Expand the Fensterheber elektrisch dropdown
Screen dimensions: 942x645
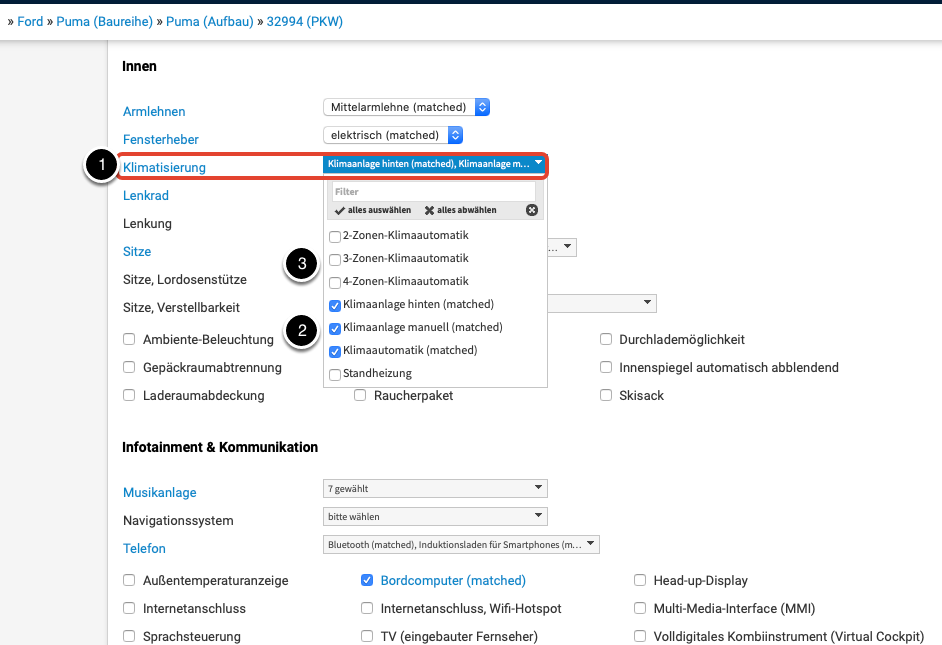tap(393, 135)
